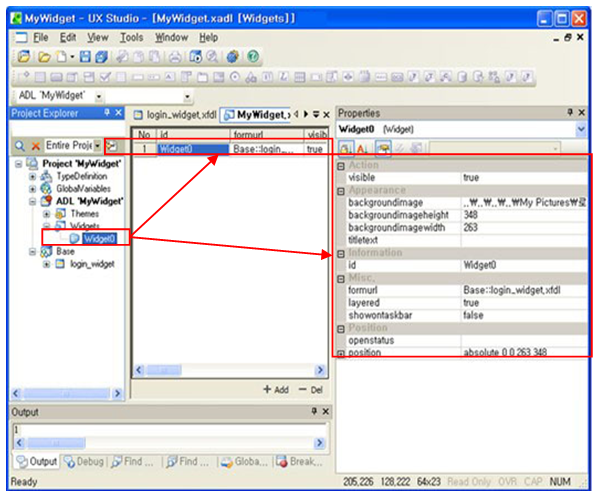Select the text 'A' static component icon
The width and height of the screenshot is (597, 496).
(x=170, y=77)
